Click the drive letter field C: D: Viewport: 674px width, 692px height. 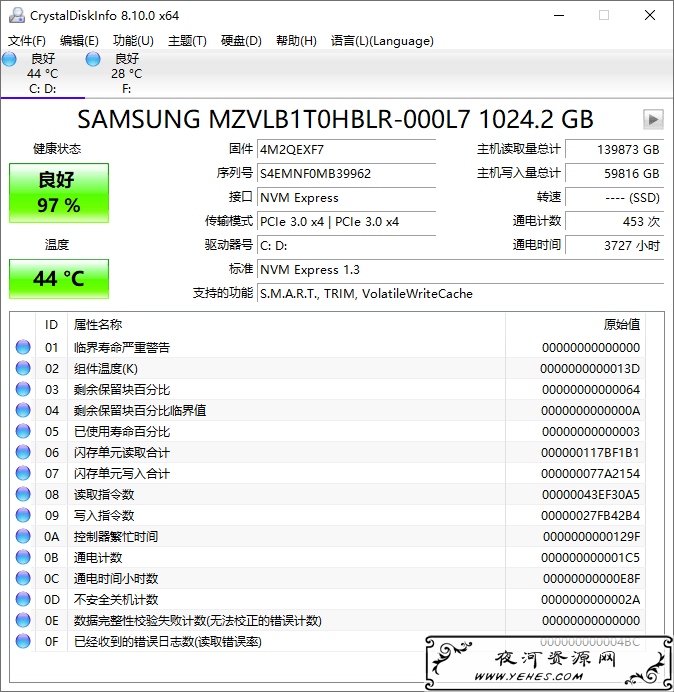click(346, 245)
